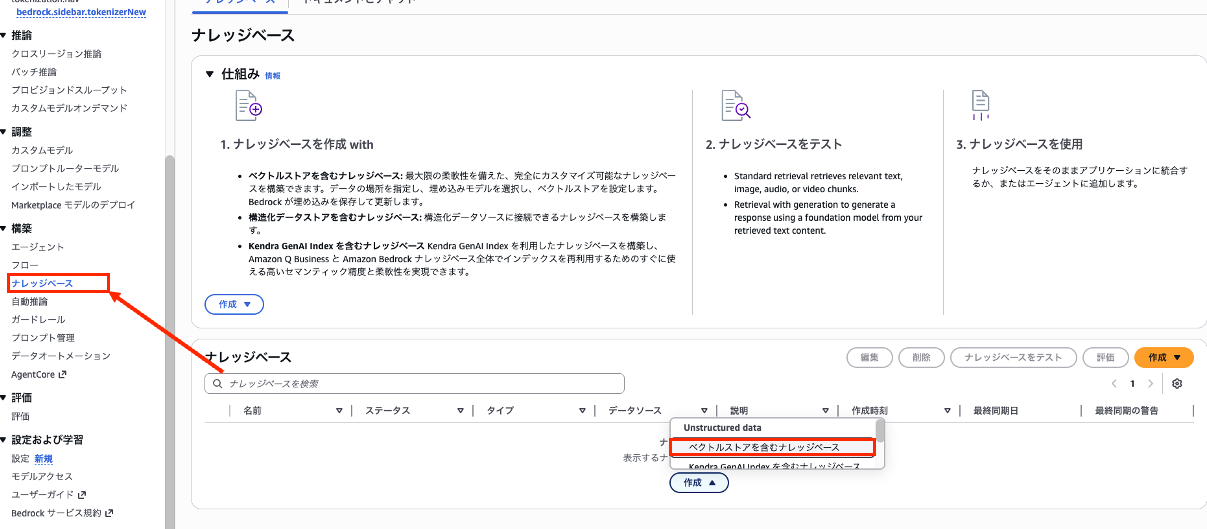The image size is (1207, 529).
Task: Open ユーザーガイド external link in sidebar
Action: [x=49, y=494]
